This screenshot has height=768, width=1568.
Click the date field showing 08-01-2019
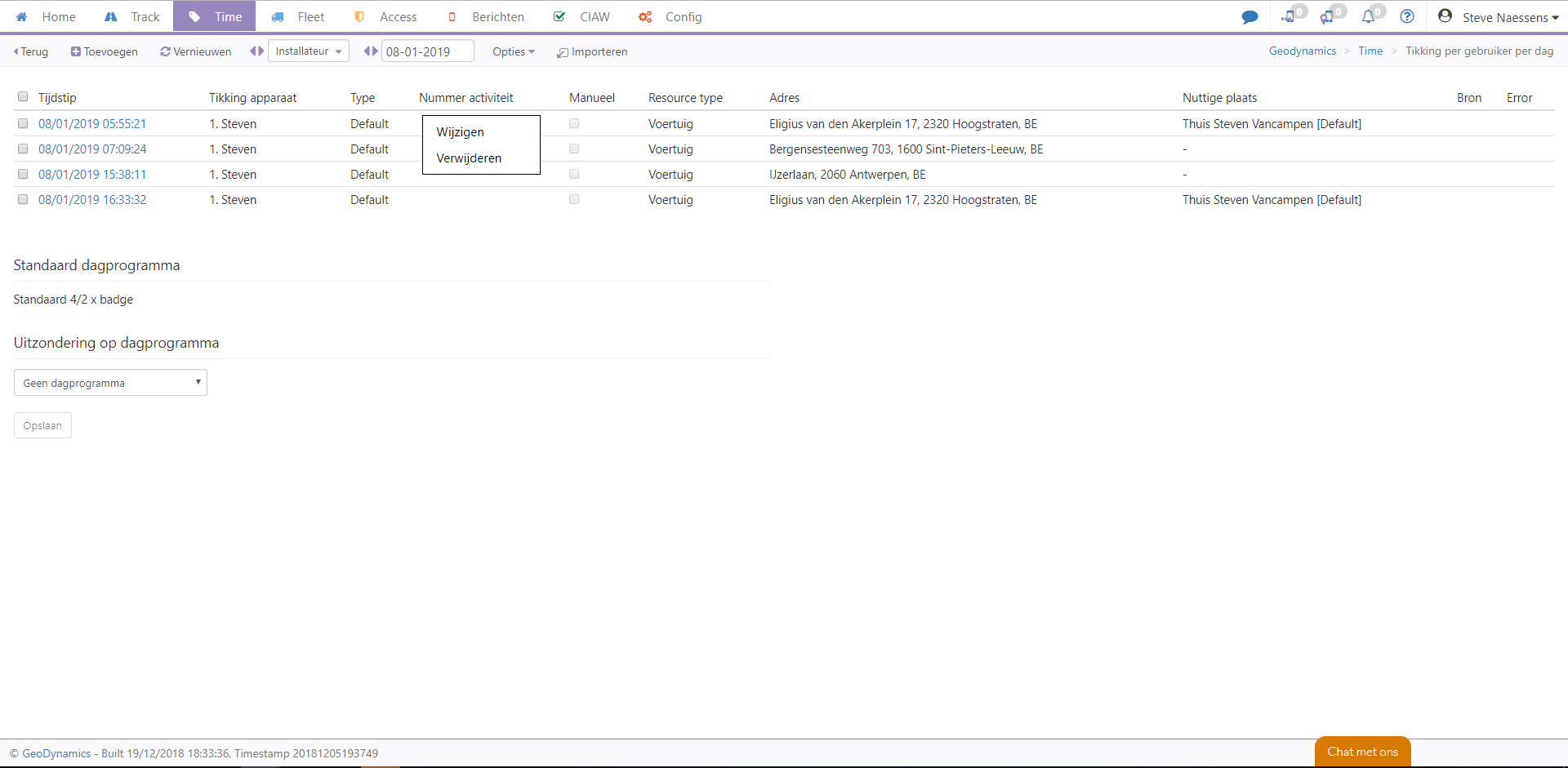tap(427, 51)
